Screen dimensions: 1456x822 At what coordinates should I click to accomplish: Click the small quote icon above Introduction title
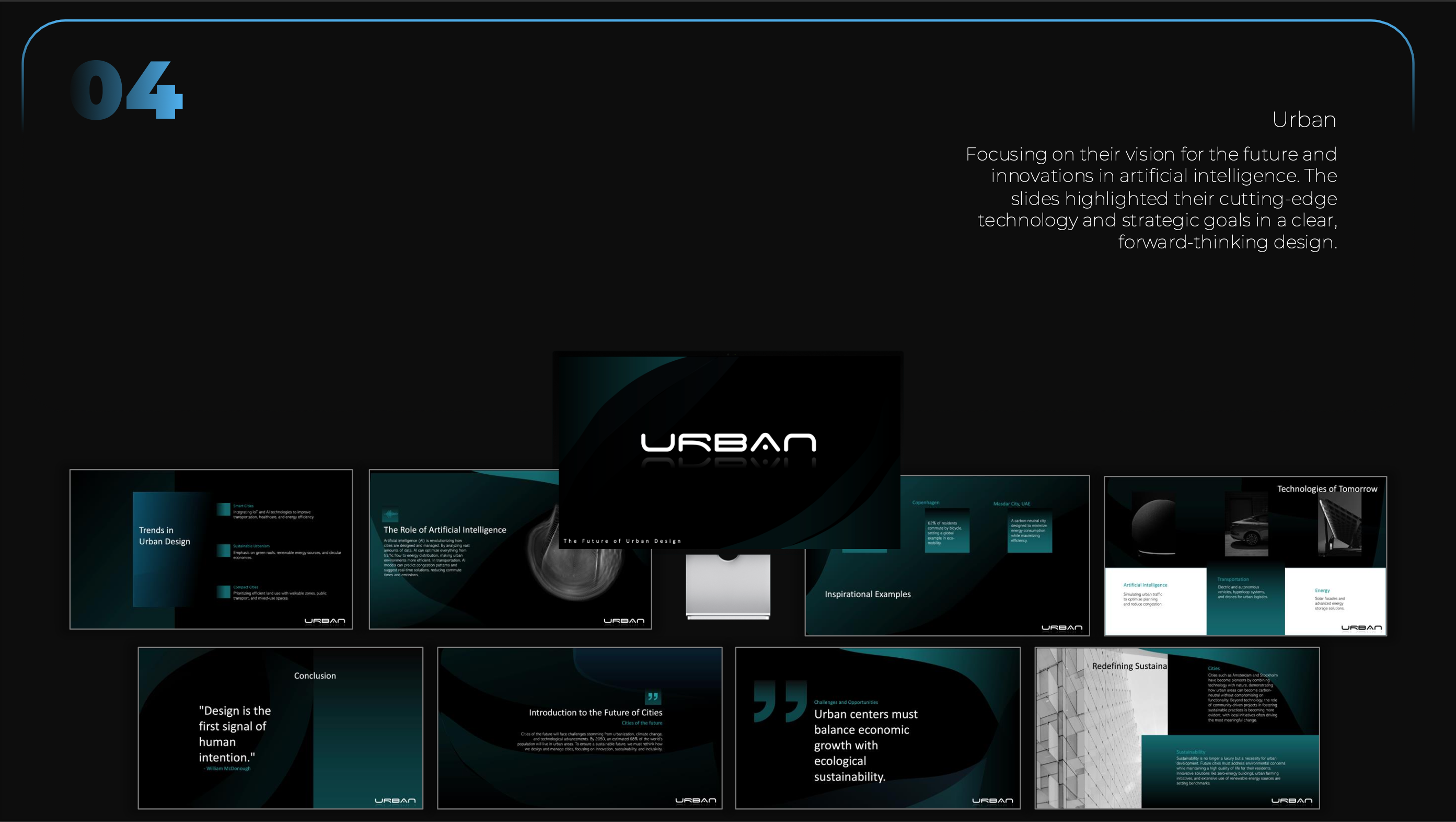click(652, 697)
